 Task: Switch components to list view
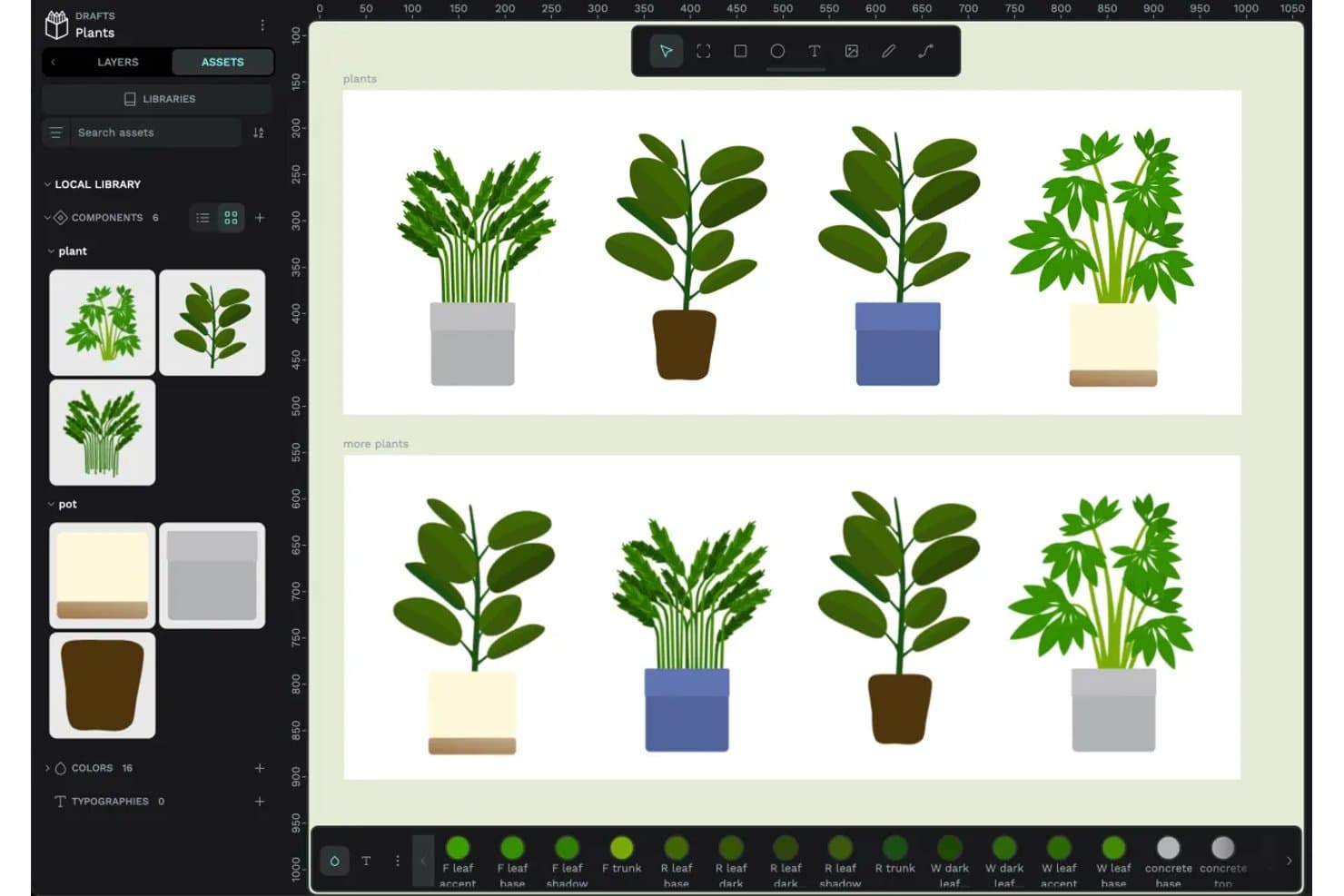coord(203,218)
